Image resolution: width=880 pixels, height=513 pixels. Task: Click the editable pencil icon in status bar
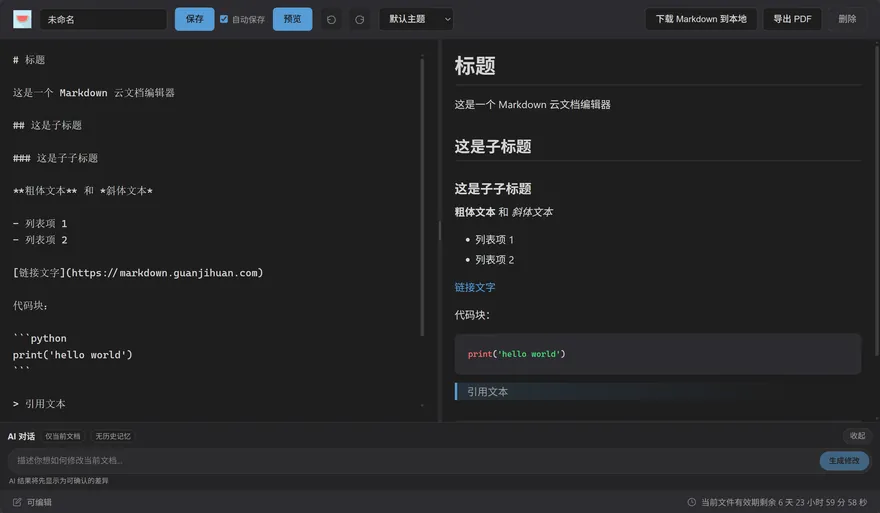click(17, 502)
